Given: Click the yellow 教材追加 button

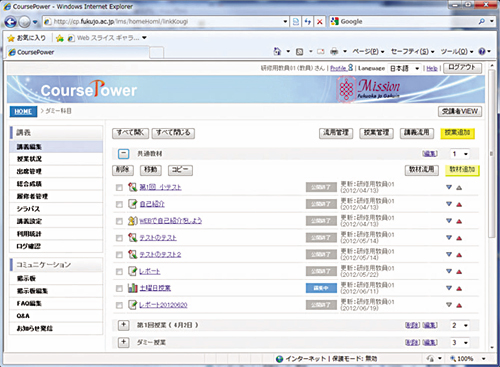Looking at the screenshot, I should click(462, 170).
